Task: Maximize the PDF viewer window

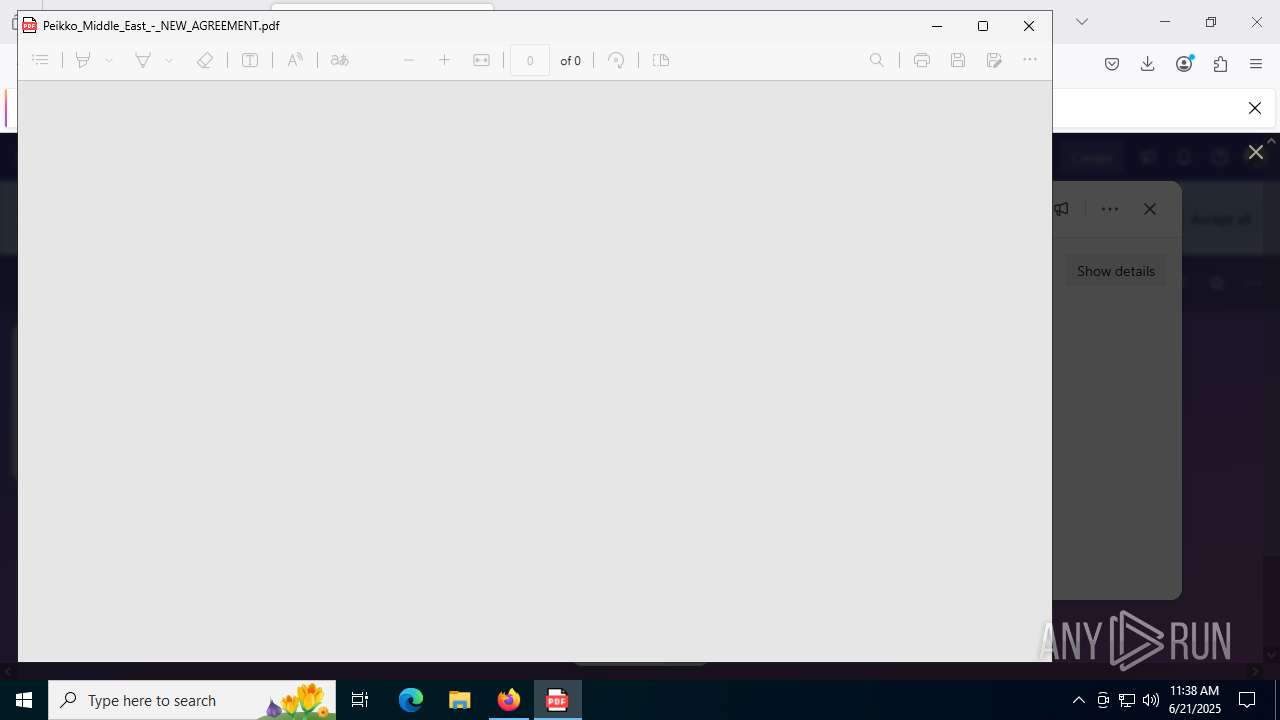Action: coord(983,26)
